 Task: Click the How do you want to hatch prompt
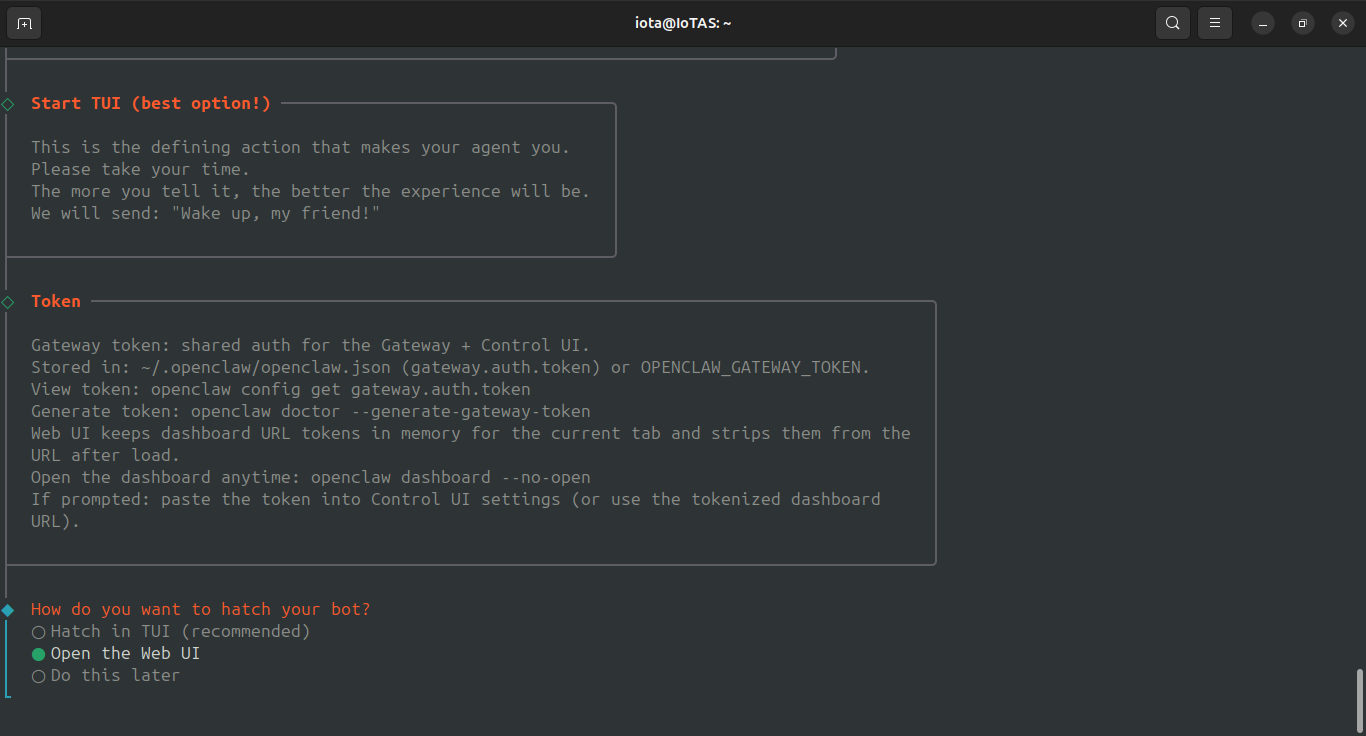200,609
